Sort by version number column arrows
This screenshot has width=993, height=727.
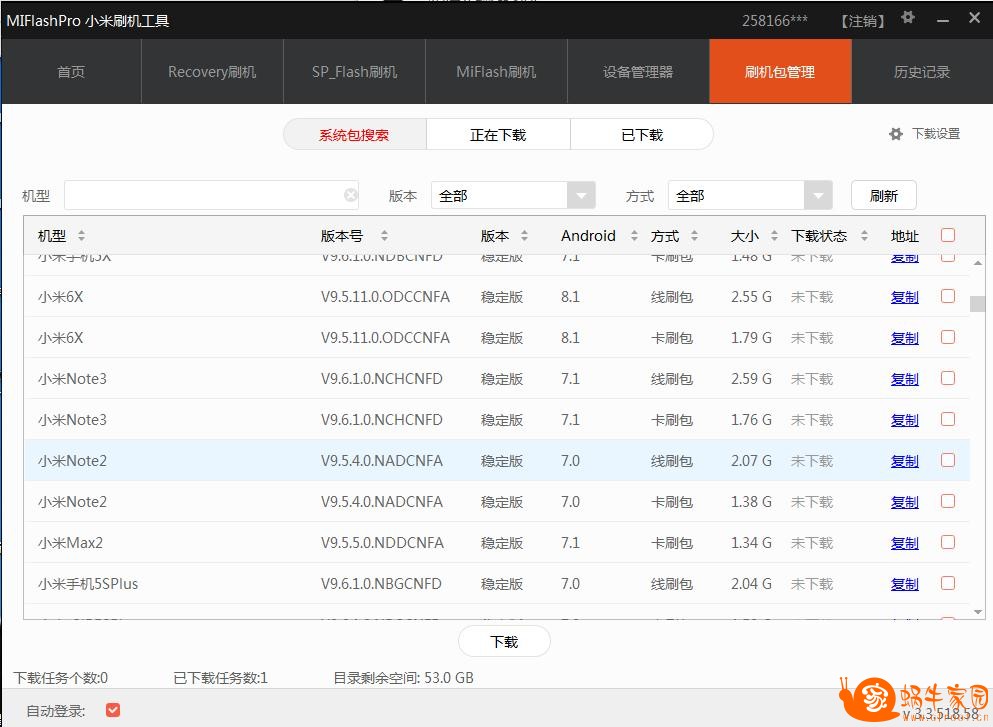tap(384, 236)
